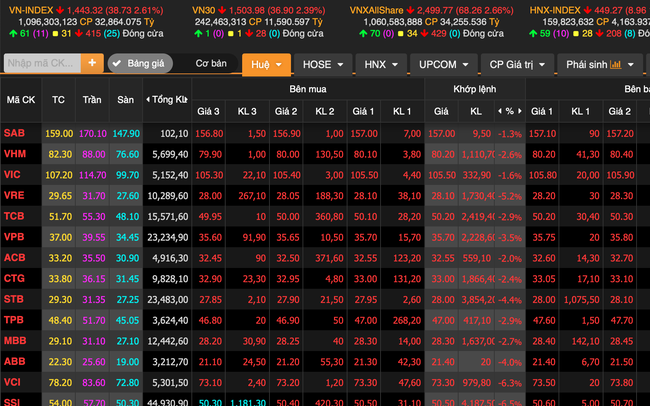Click SAB reference price 159.00
The width and height of the screenshot is (650, 406).
[x=59, y=134]
